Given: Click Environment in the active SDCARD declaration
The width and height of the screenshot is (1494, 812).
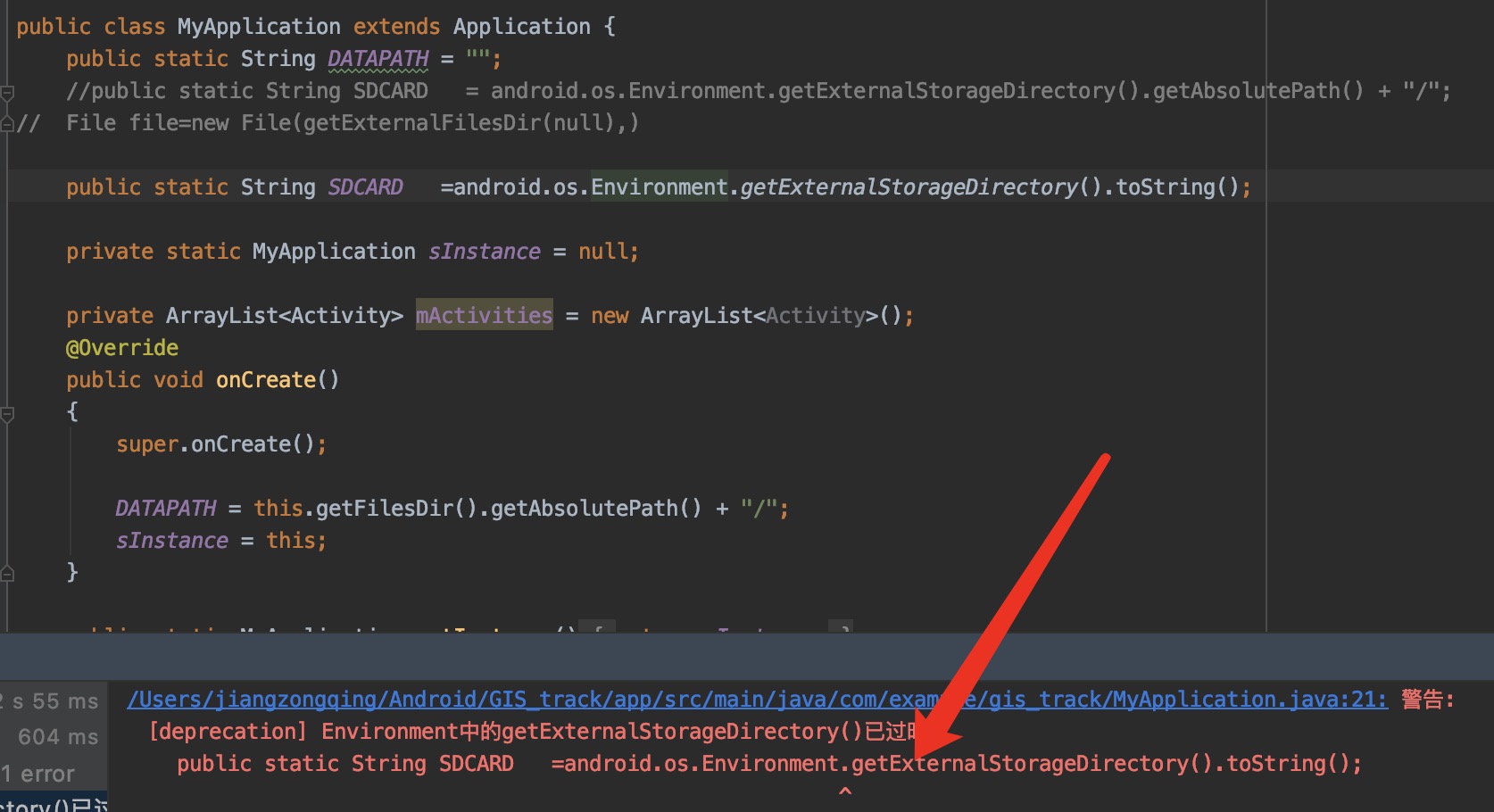Looking at the screenshot, I should [x=659, y=187].
